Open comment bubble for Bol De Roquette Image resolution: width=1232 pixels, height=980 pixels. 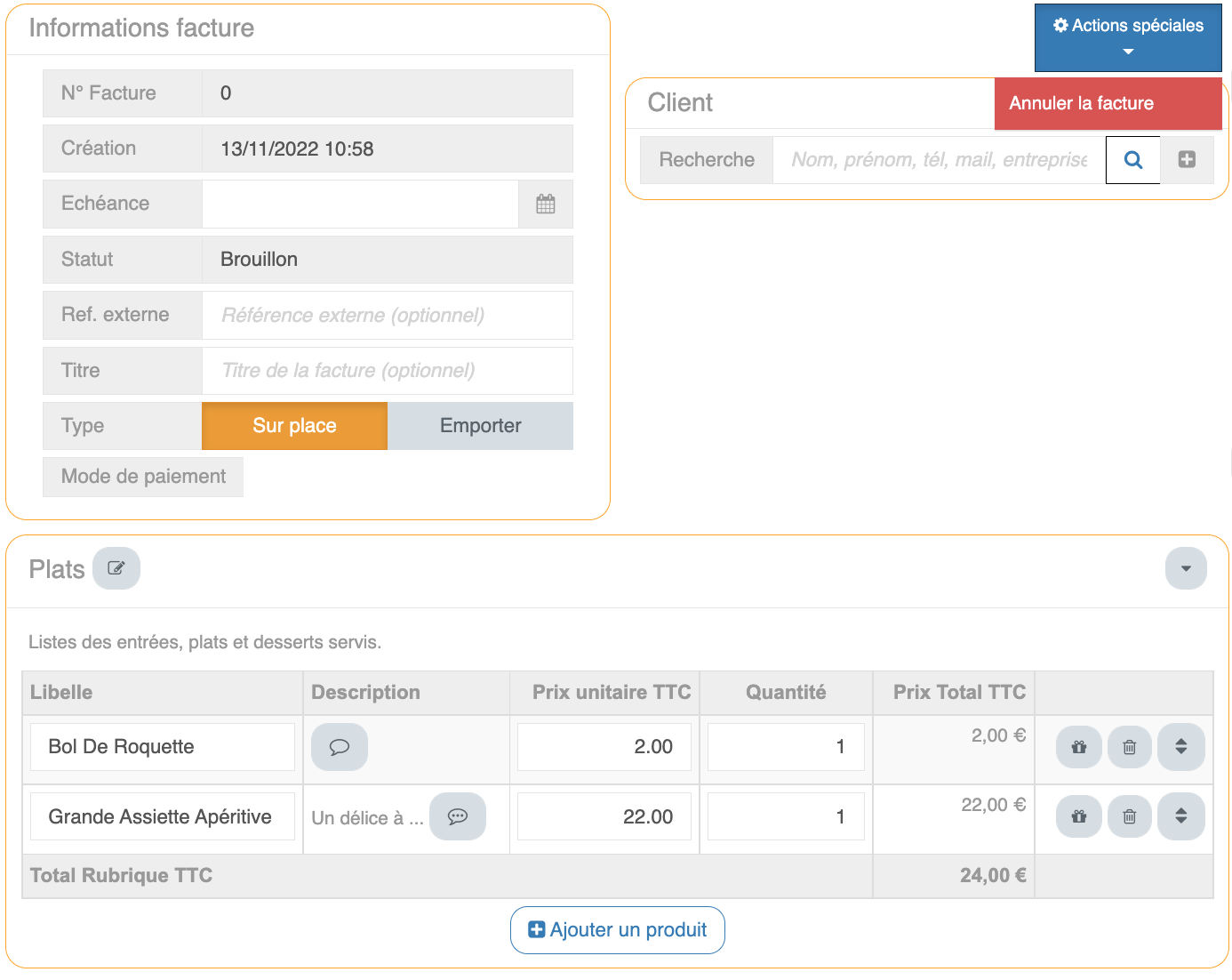tap(339, 747)
